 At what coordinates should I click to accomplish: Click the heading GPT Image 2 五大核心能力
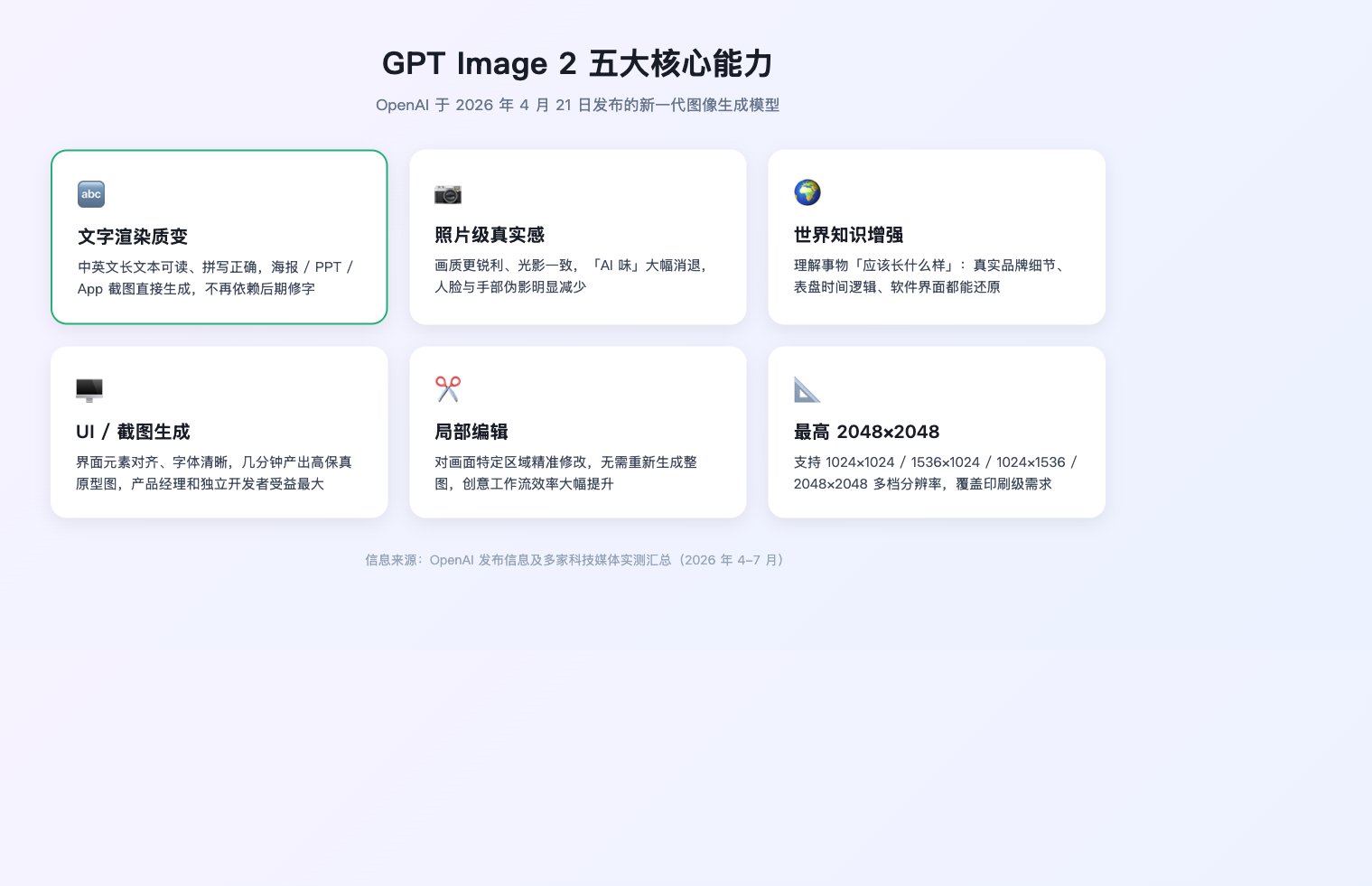tap(577, 63)
